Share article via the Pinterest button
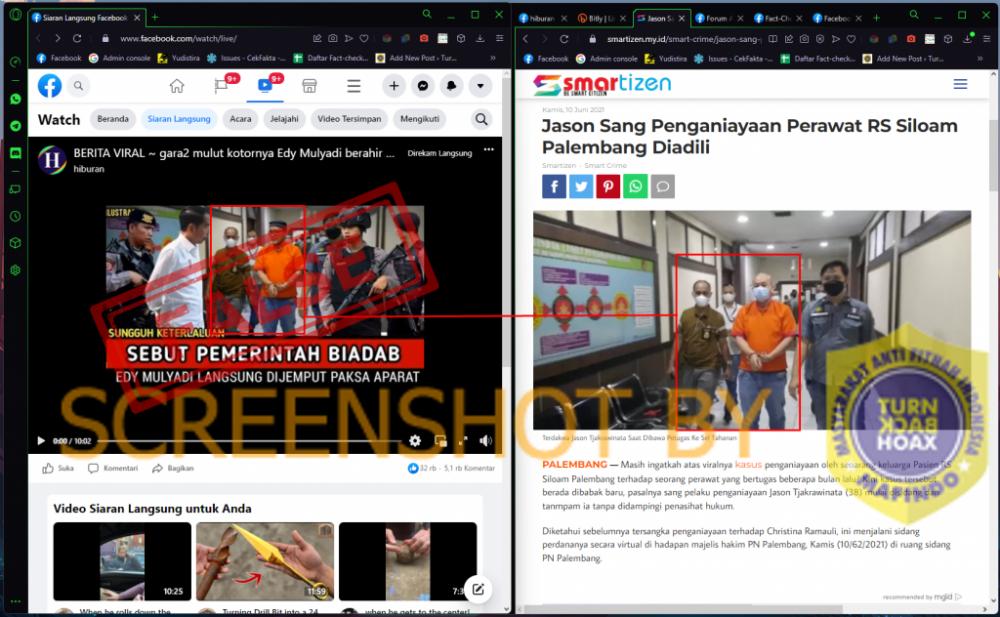The height and width of the screenshot is (617, 1000). pos(608,186)
